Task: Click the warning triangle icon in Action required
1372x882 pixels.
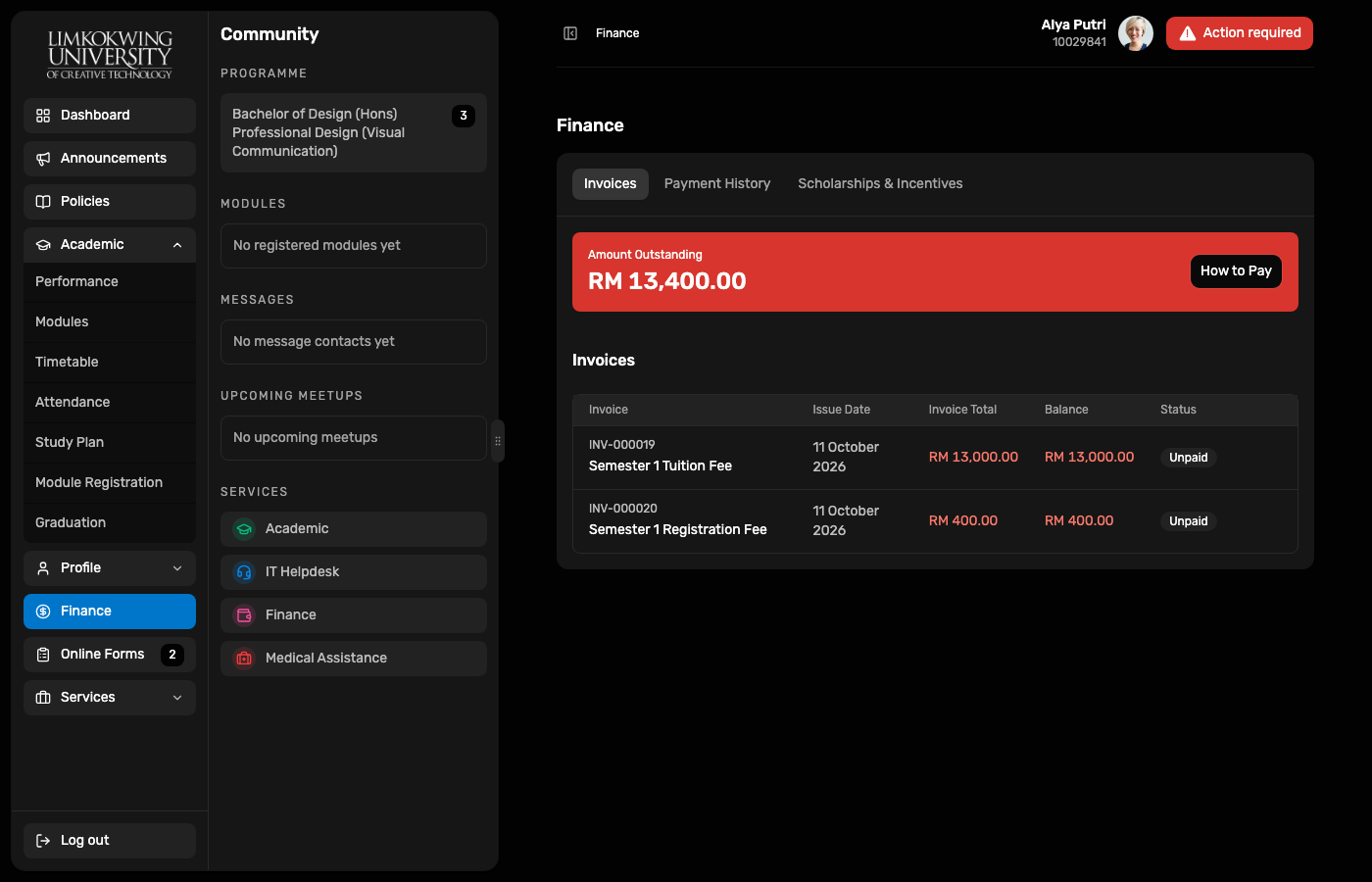Action: [x=1188, y=33]
